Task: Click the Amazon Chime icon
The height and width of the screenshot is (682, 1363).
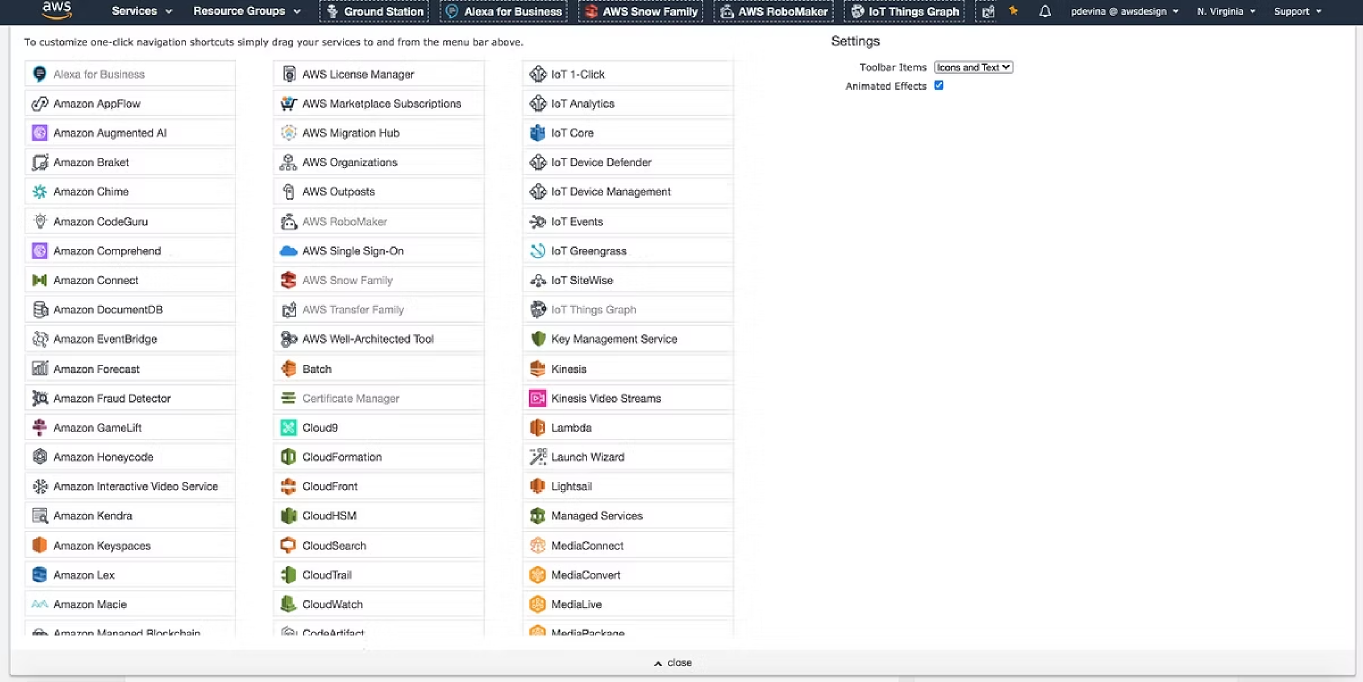Action: (40, 192)
